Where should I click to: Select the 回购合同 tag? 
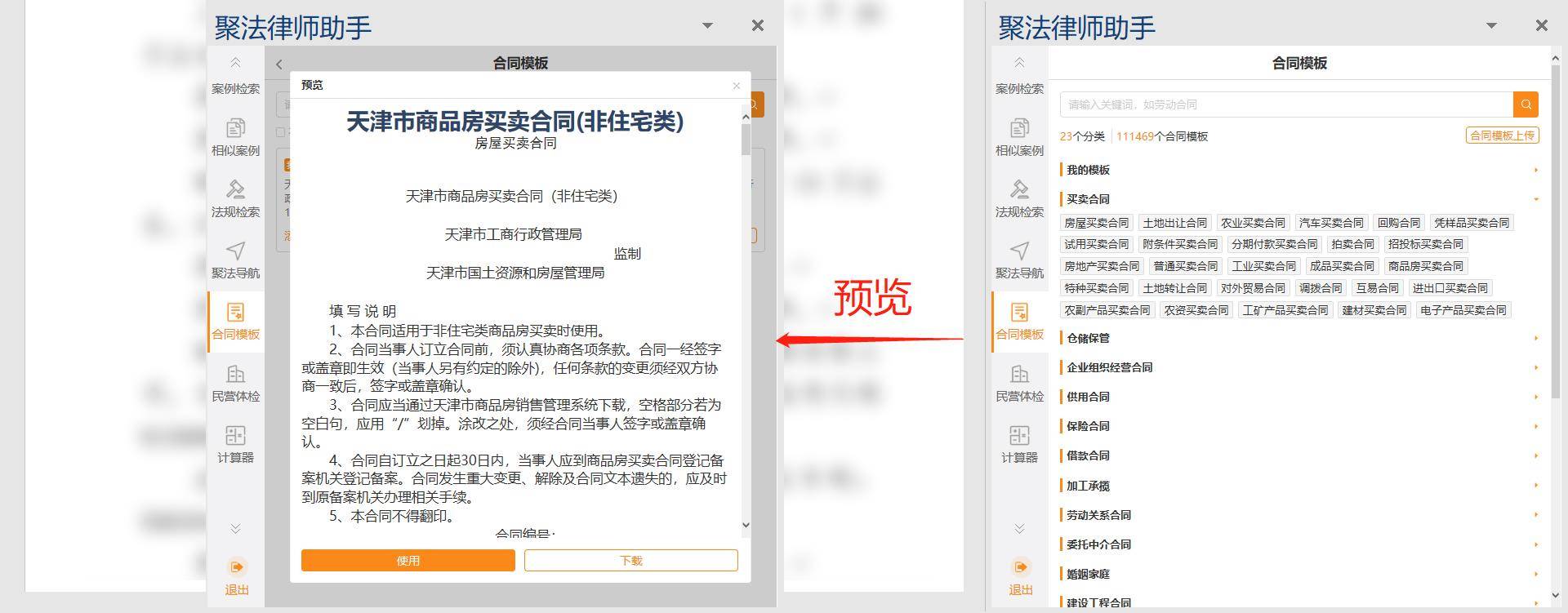pos(1398,223)
